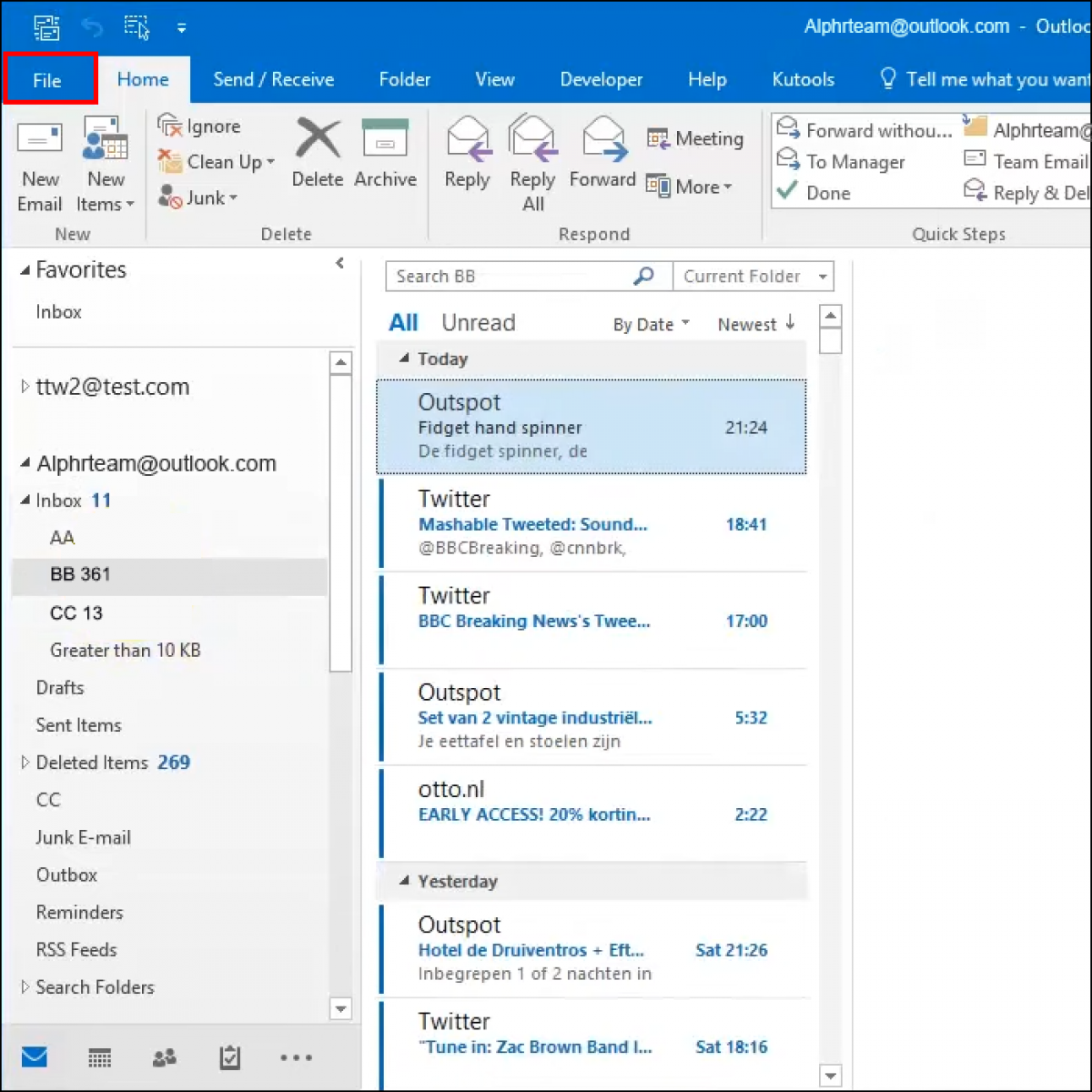The width and height of the screenshot is (1092, 1092).
Task: Toggle the Meeting response option
Action: pos(695,138)
